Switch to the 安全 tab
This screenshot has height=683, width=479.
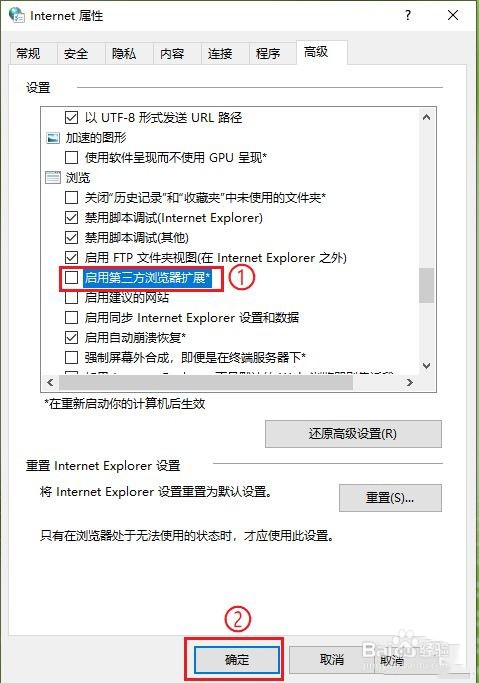[76, 54]
